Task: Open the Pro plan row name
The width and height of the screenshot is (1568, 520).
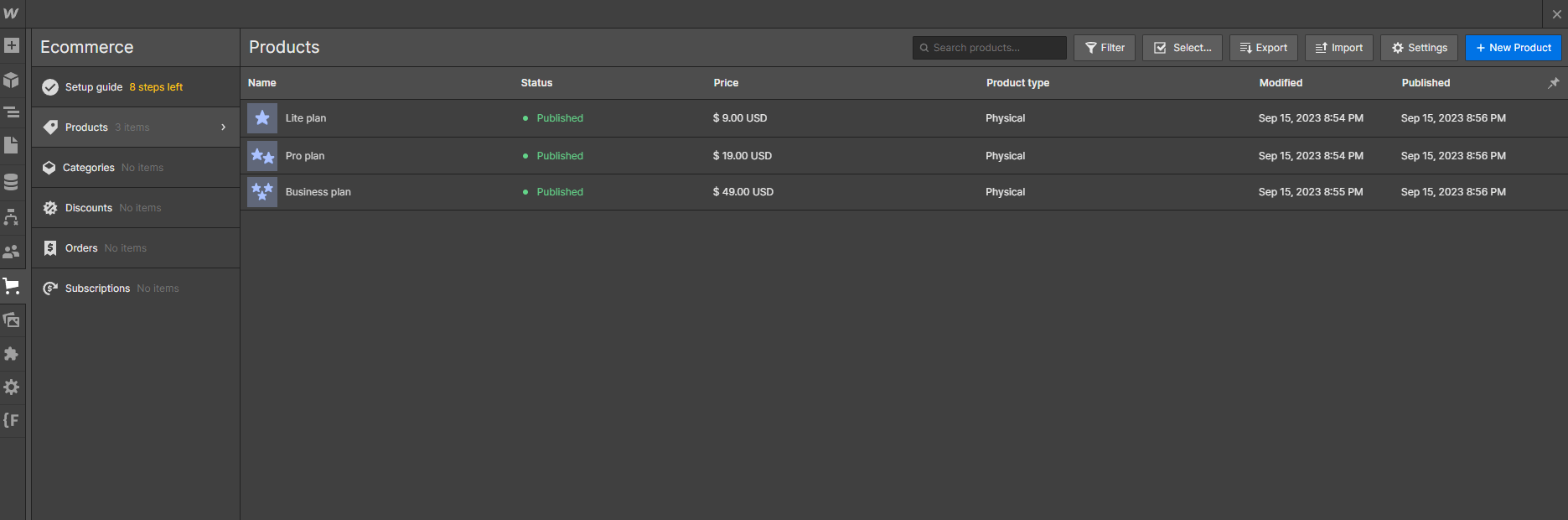Action: (x=305, y=156)
